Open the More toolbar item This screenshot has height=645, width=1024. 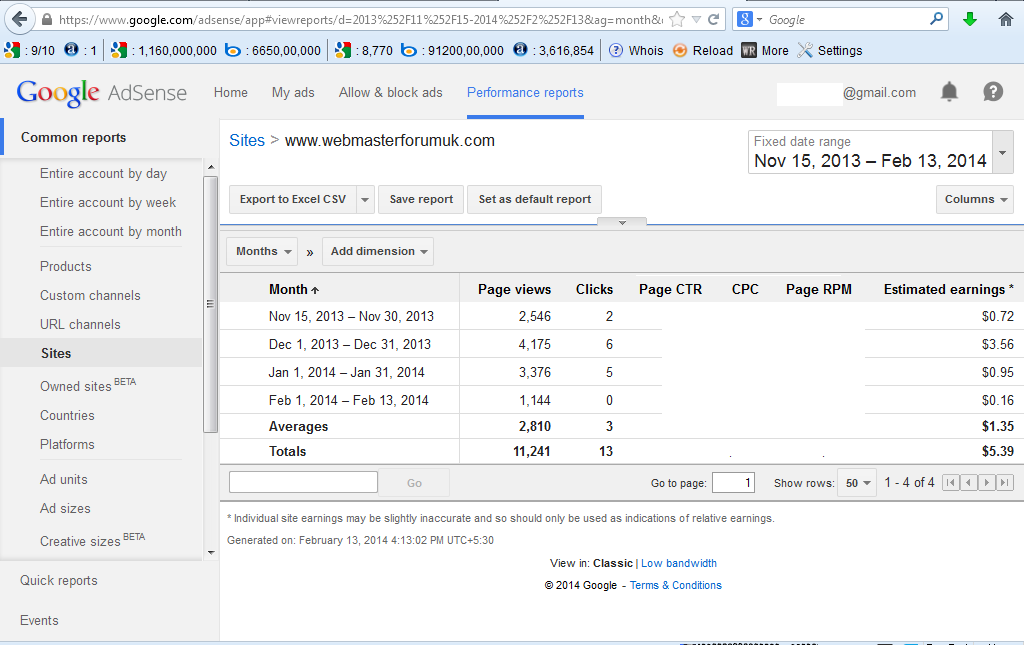click(x=765, y=50)
